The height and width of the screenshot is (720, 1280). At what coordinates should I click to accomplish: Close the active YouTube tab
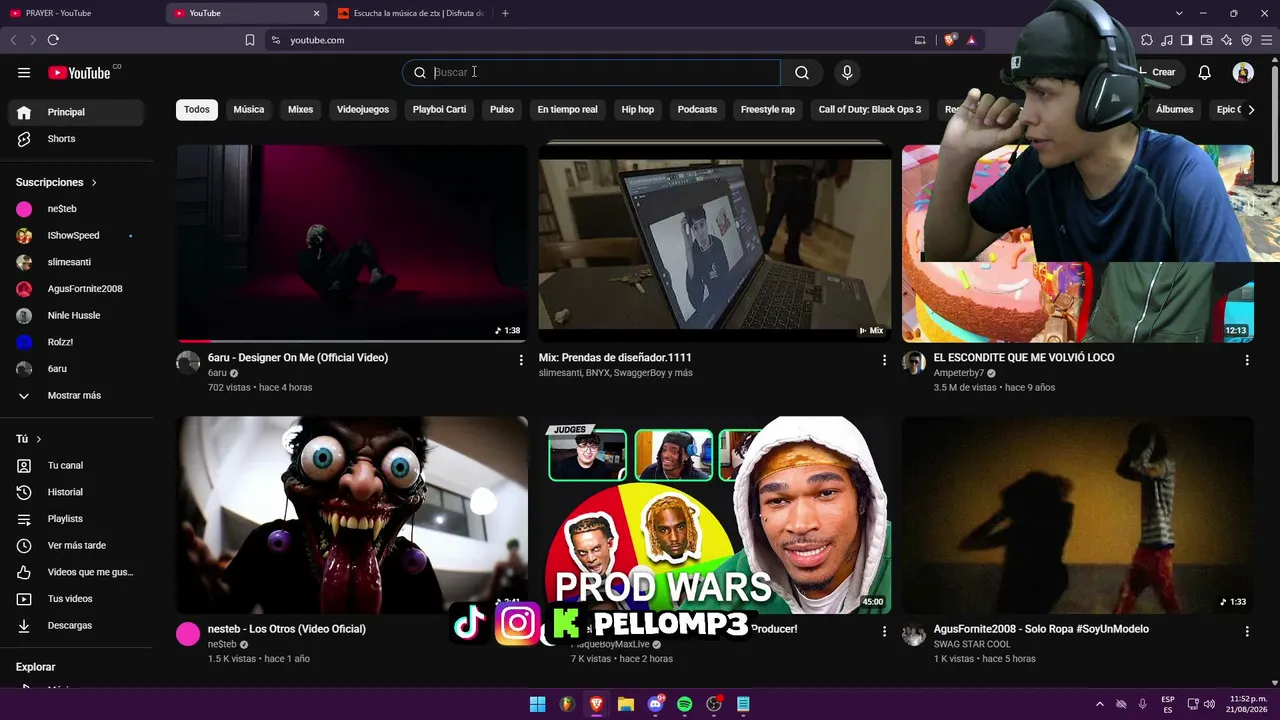click(317, 13)
